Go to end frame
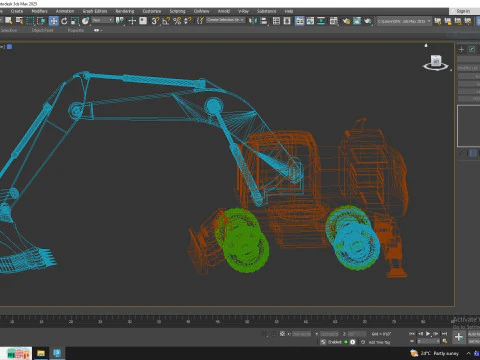Viewport: 480px width, 360px height. pos(444,333)
